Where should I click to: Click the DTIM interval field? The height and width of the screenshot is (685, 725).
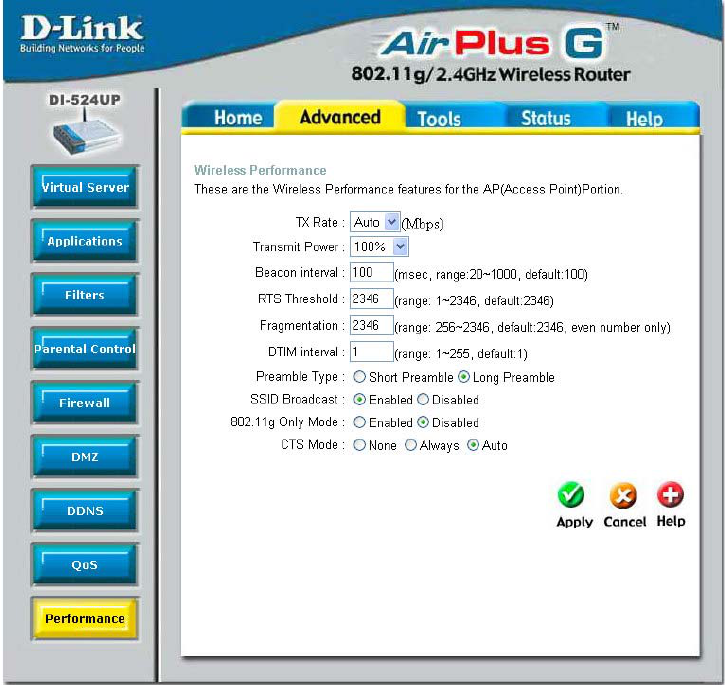point(372,352)
